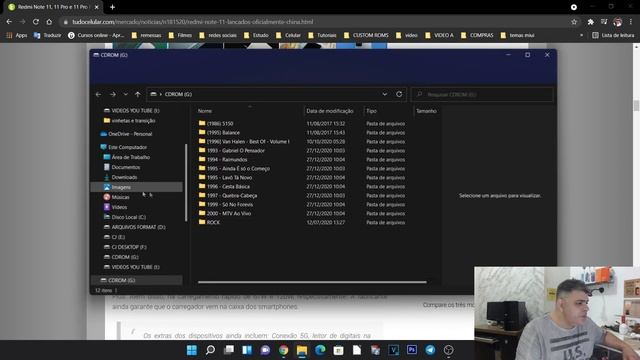Image resolution: width=640 pixels, height=360 pixels.
Task: Select OneDrive - Personal in navigation pane
Action: click(x=126, y=134)
